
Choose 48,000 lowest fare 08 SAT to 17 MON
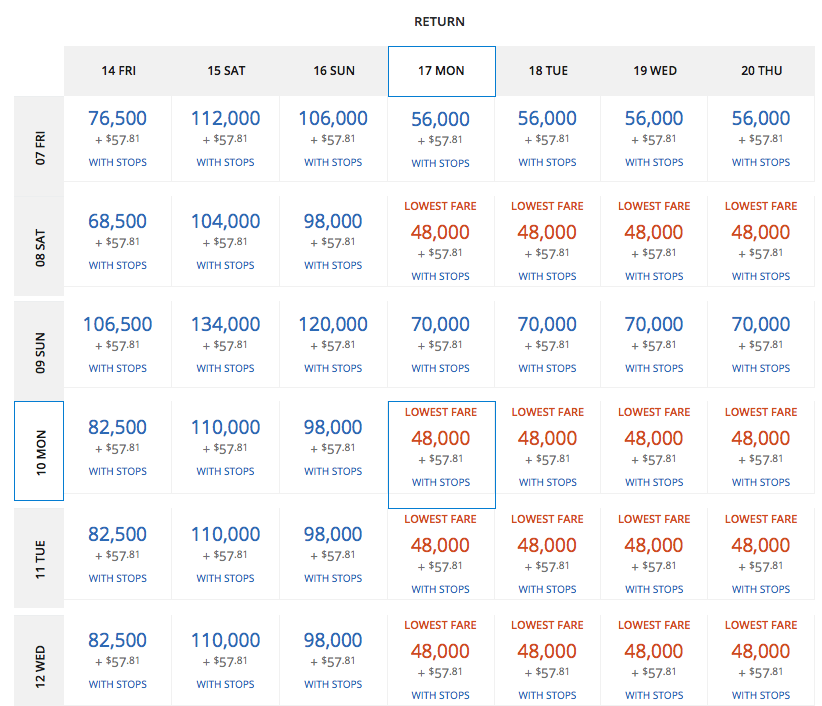click(x=441, y=233)
